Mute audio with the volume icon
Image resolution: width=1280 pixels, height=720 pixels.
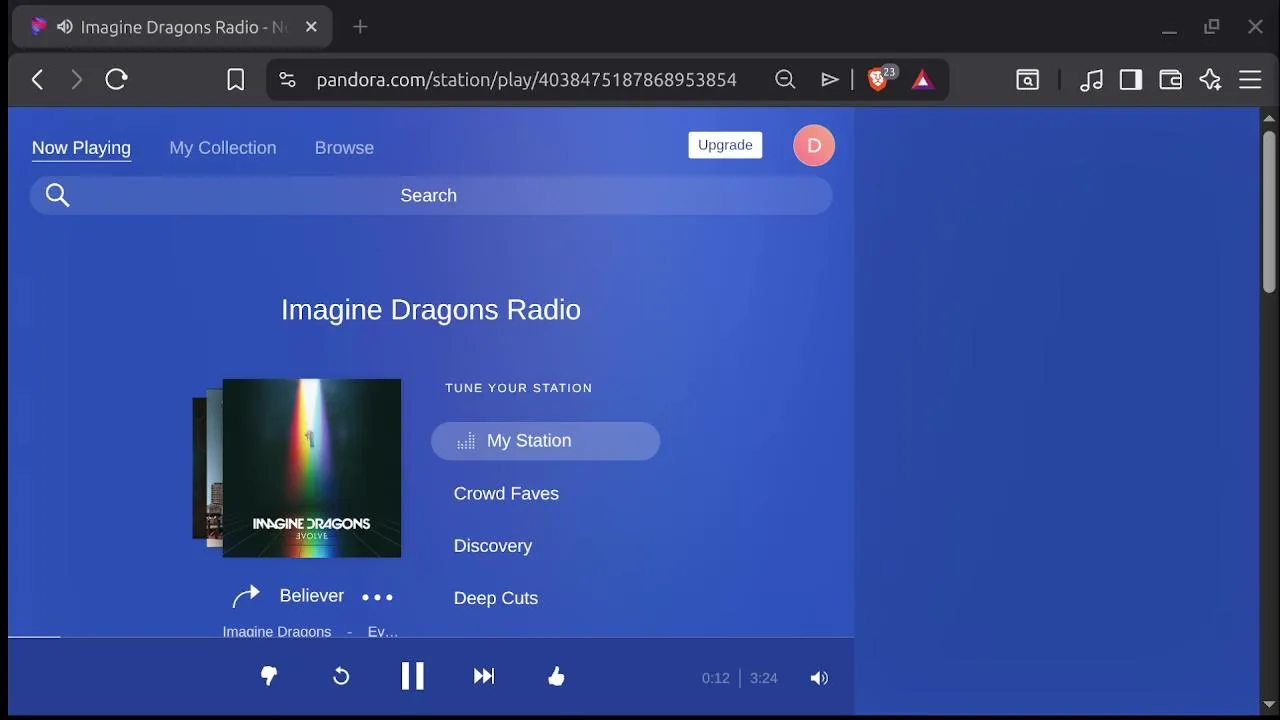pos(819,678)
